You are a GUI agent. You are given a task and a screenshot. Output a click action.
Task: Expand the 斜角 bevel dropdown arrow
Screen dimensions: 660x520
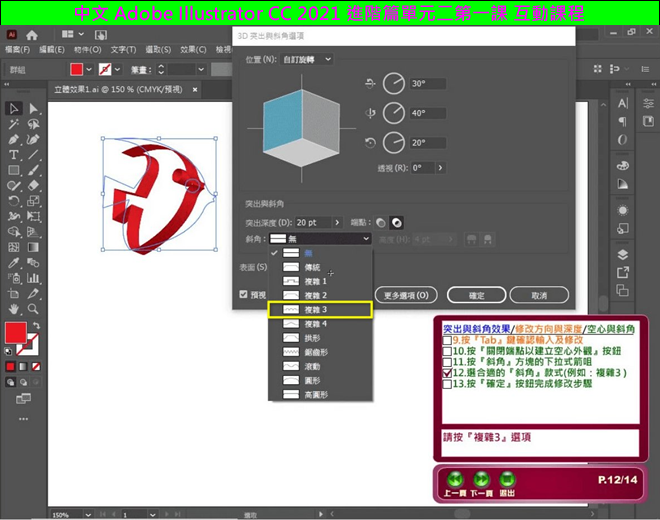[366, 239]
